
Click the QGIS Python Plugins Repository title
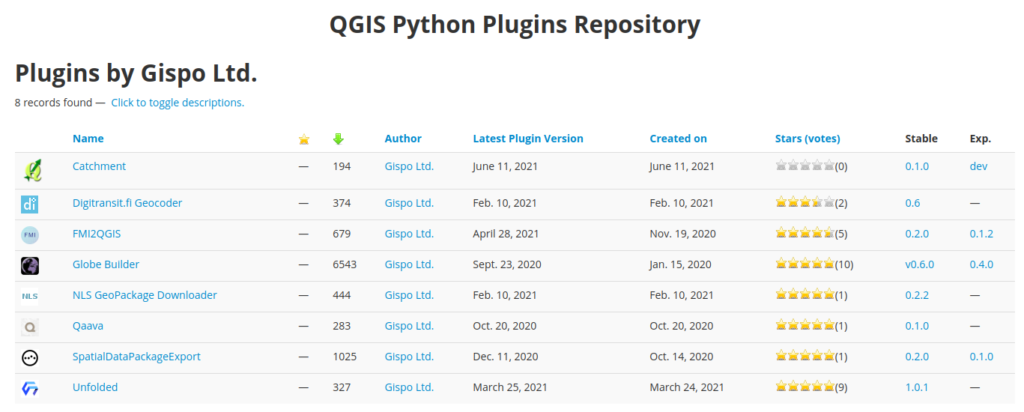515,25
